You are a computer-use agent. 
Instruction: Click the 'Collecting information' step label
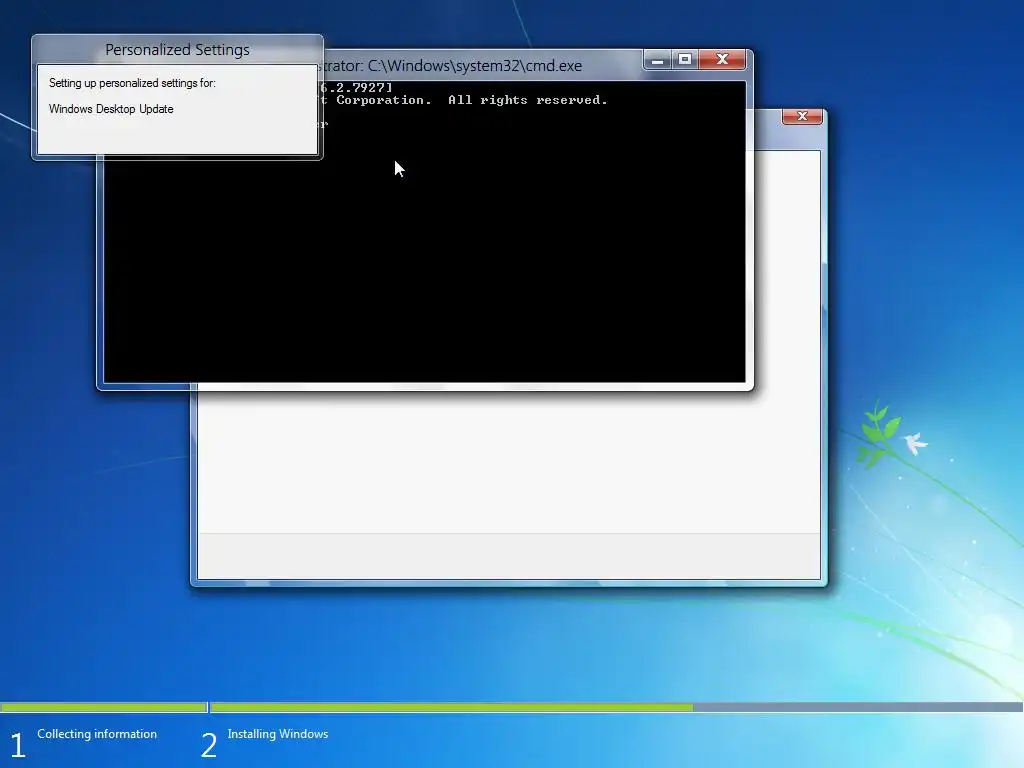point(97,734)
